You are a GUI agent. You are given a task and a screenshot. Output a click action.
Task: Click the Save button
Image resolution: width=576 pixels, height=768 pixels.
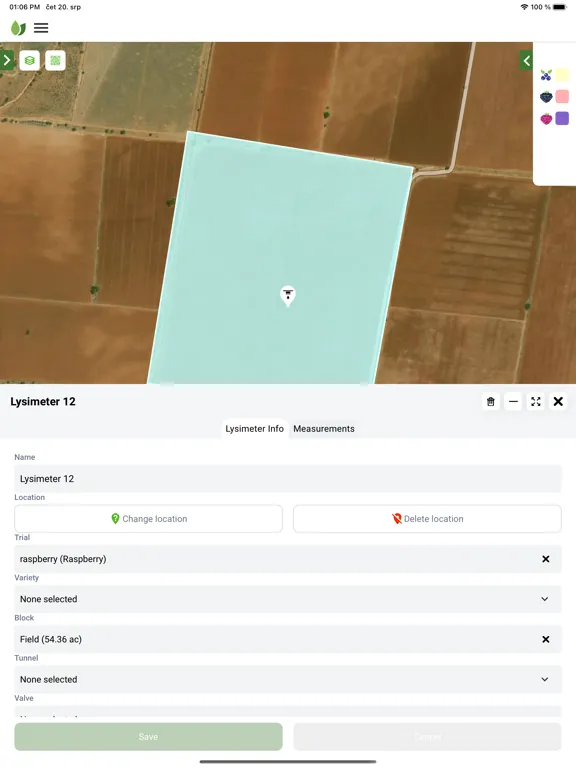point(148,737)
